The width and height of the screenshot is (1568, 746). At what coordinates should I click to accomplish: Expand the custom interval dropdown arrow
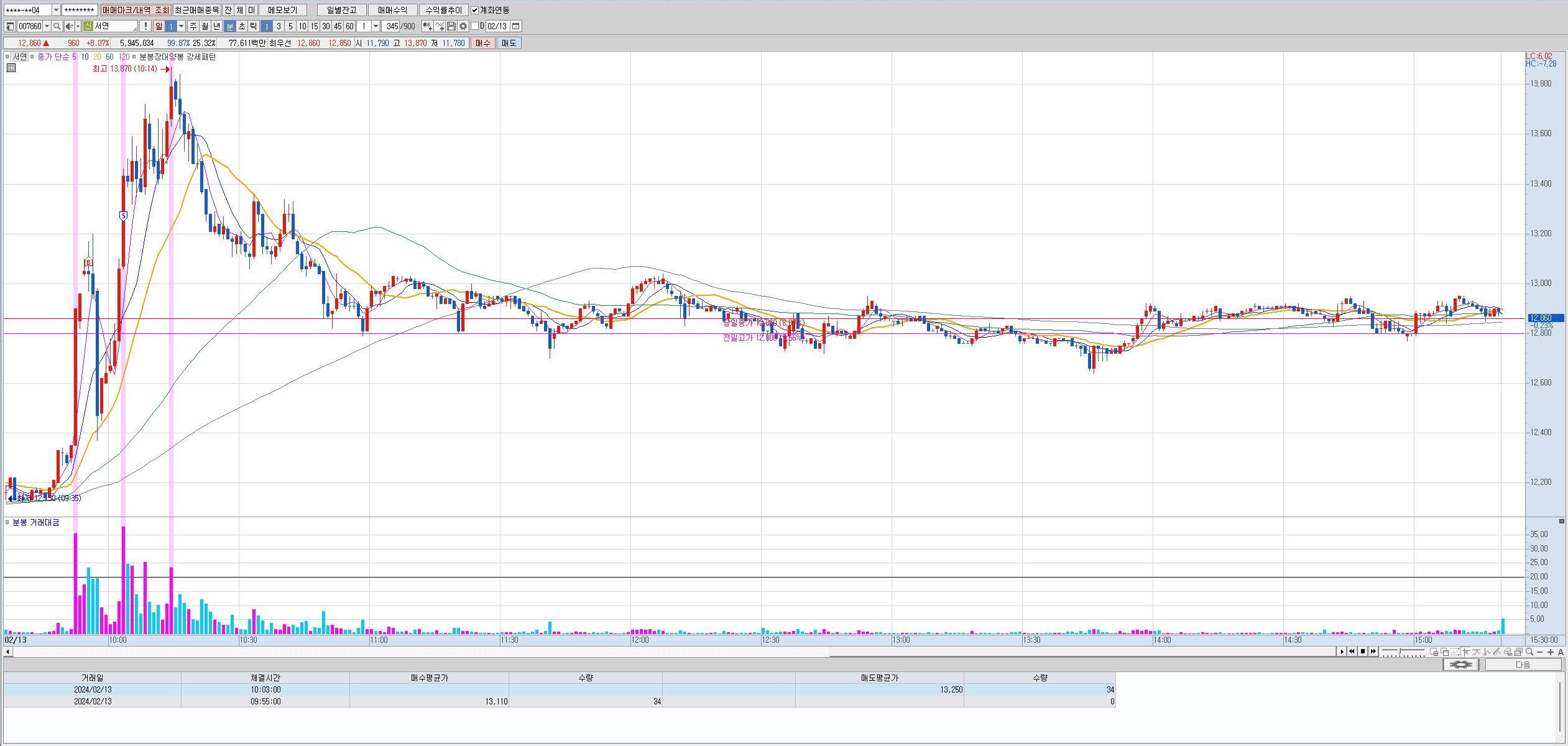tap(376, 26)
